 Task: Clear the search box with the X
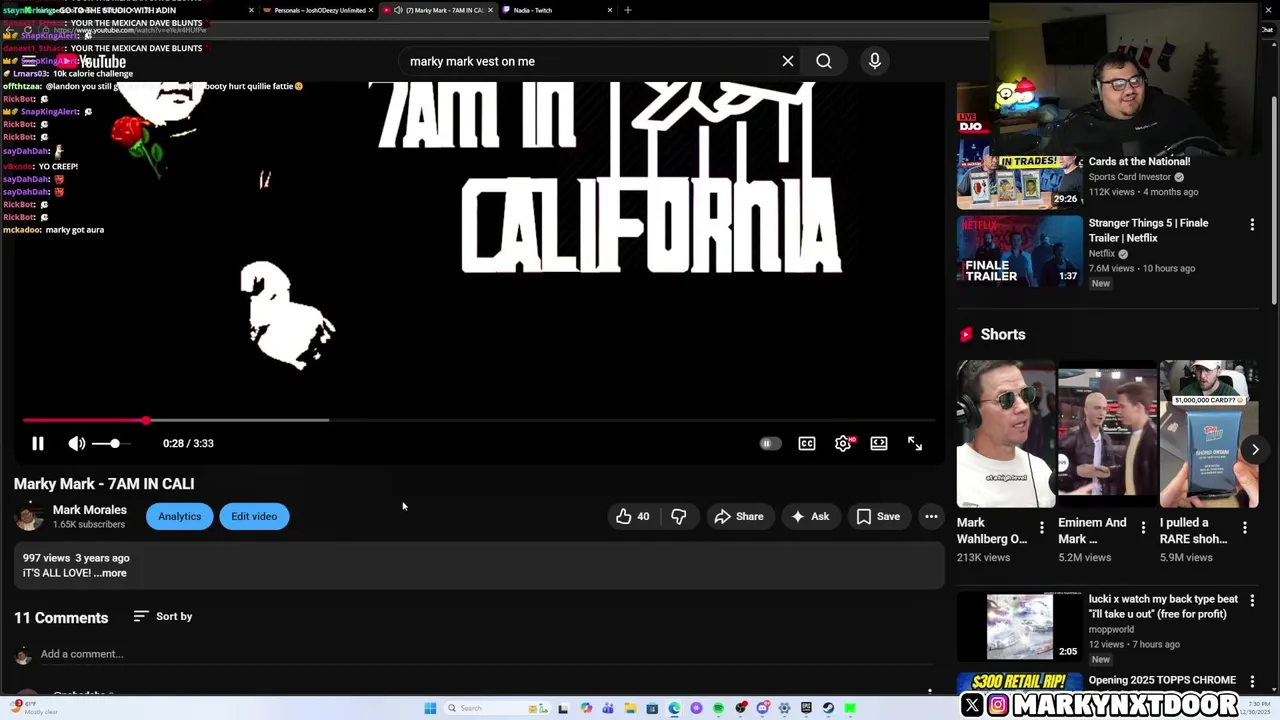tap(788, 61)
